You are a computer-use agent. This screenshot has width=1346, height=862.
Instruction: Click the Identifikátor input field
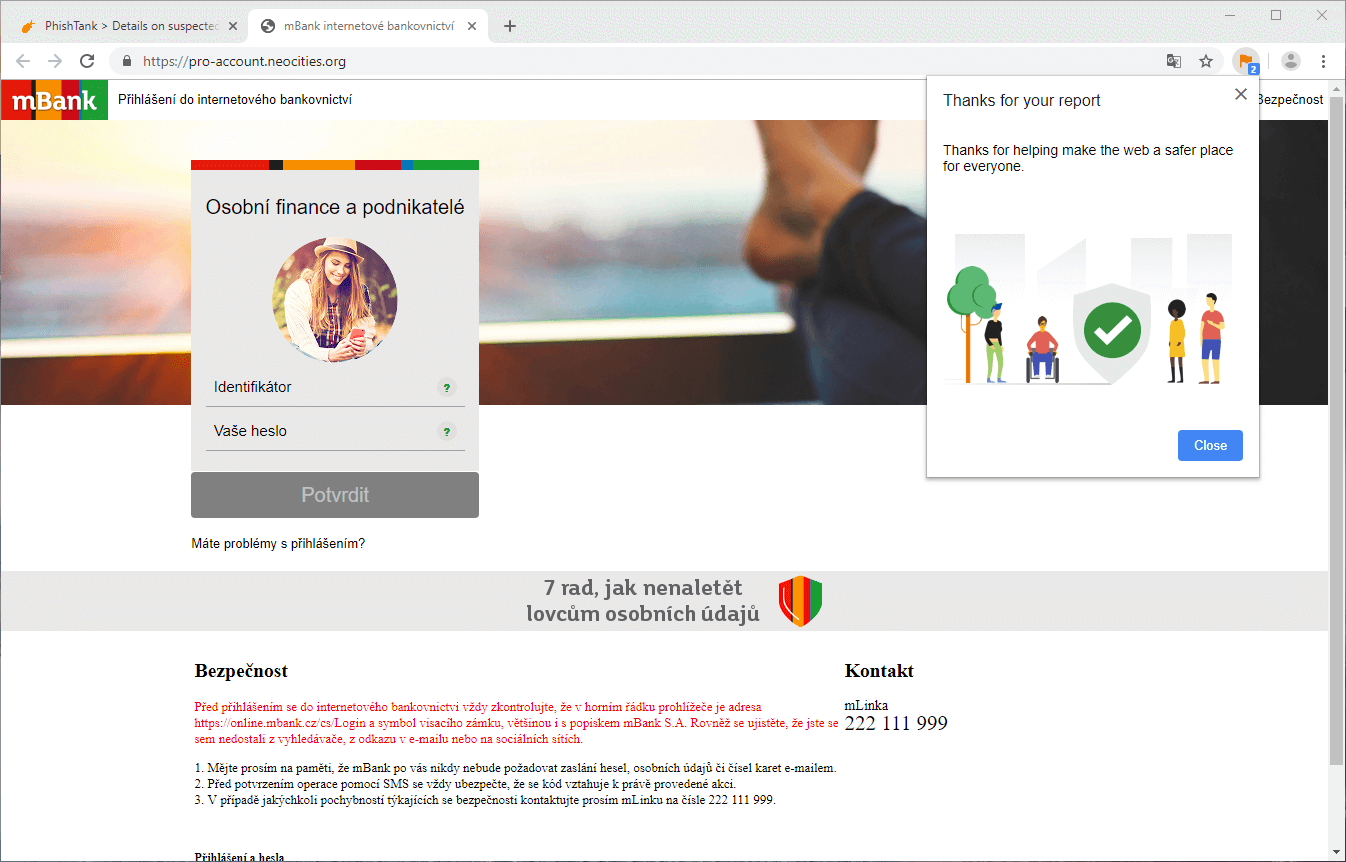(x=335, y=387)
